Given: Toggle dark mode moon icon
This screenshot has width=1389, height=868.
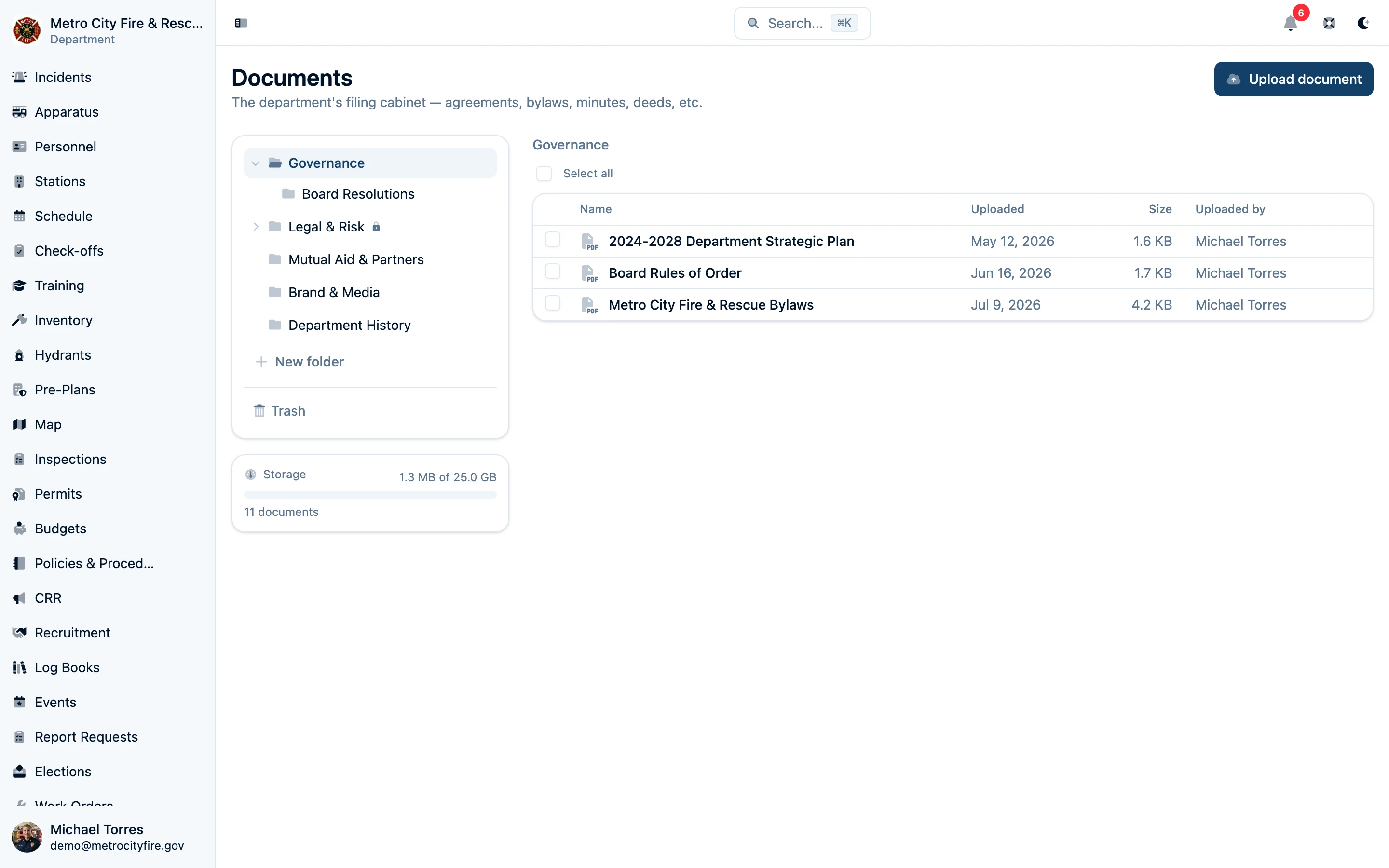Looking at the screenshot, I should 1363,23.
